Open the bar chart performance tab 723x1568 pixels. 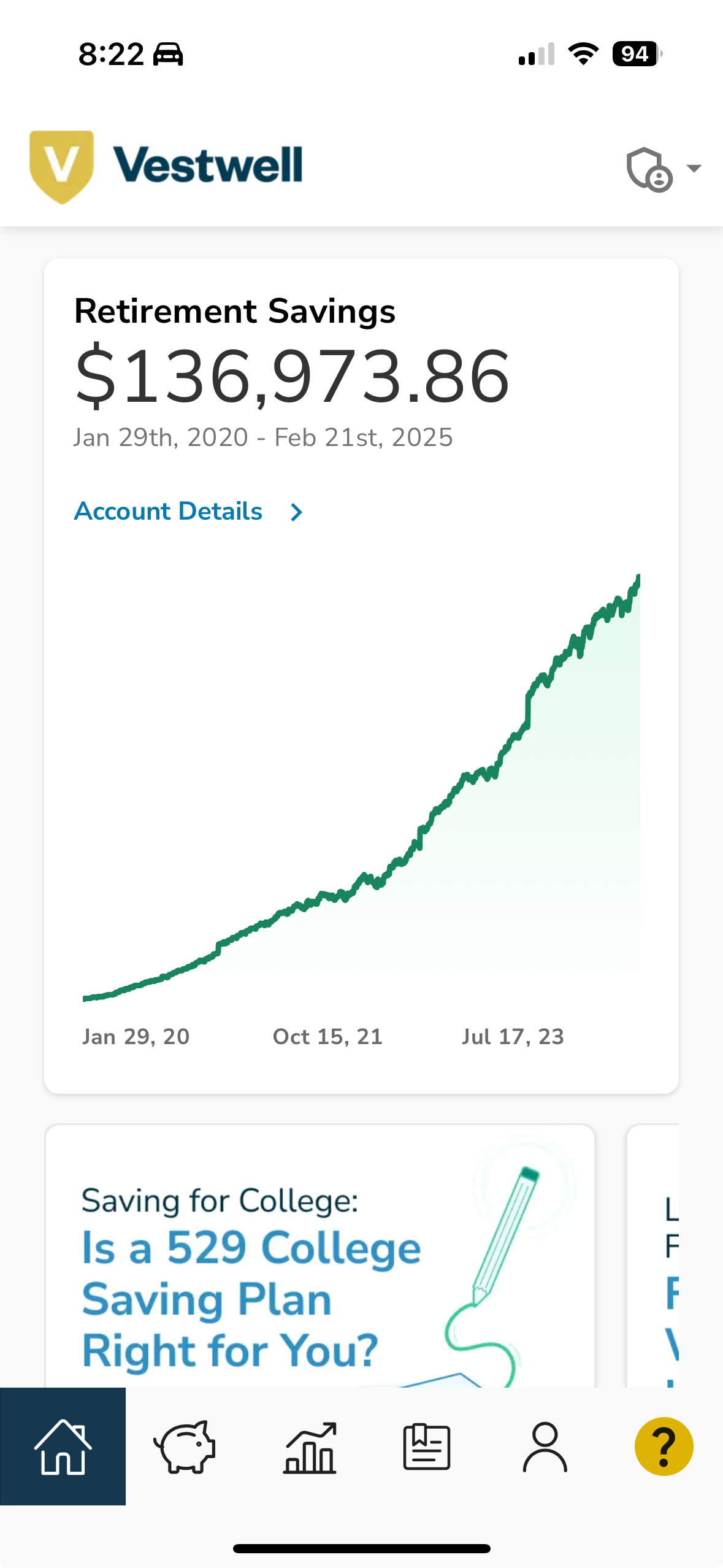click(x=310, y=1447)
